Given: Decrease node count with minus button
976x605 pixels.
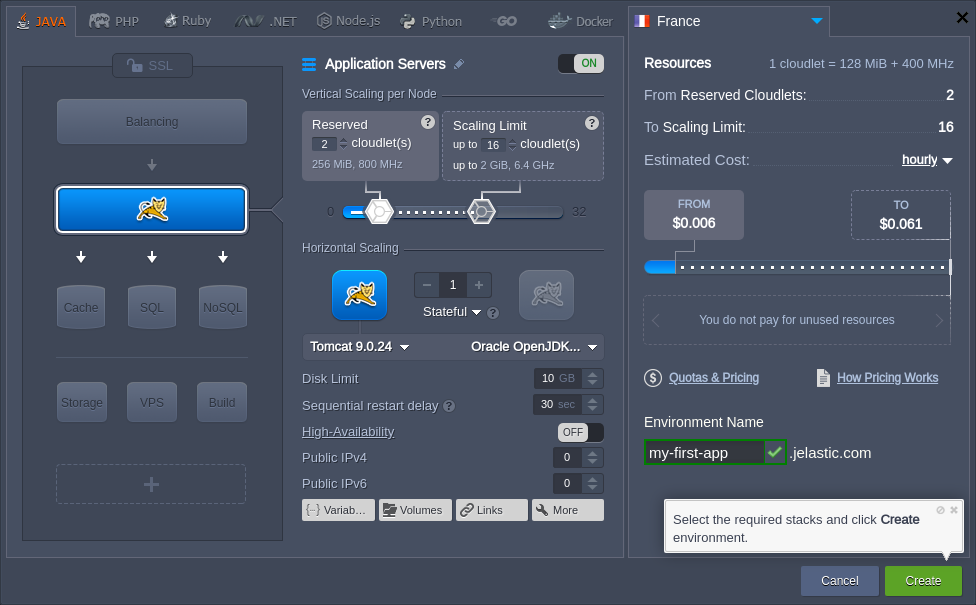Looking at the screenshot, I should (x=427, y=285).
